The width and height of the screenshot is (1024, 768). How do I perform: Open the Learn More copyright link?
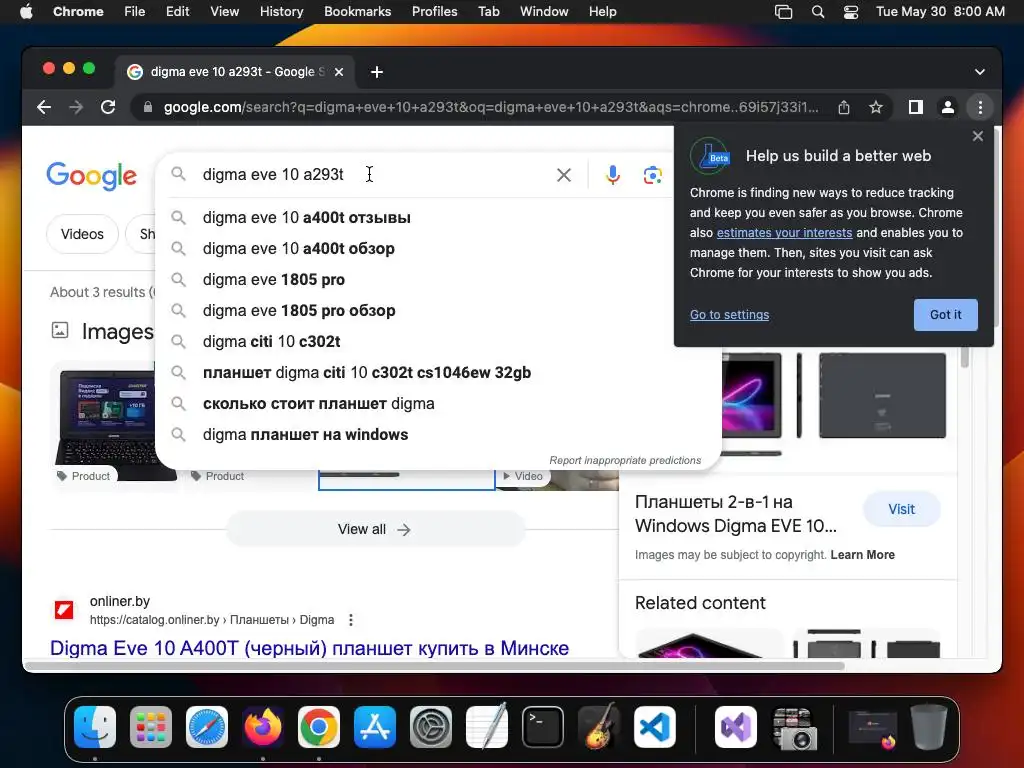(x=862, y=555)
